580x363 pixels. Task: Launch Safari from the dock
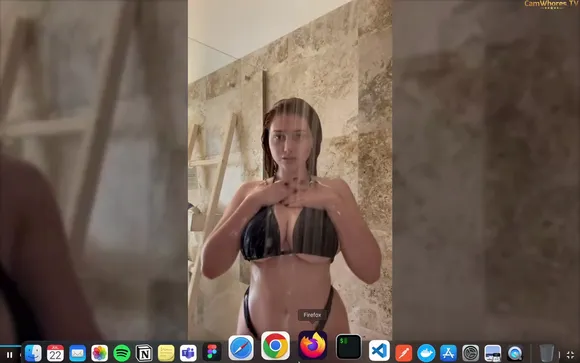(x=241, y=348)
